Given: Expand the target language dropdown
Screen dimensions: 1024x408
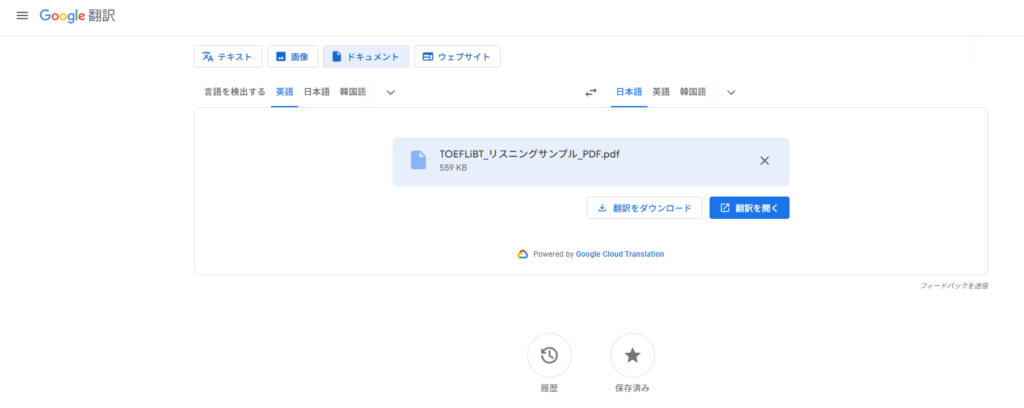Looking at the screenshot, I should (731, 92).
